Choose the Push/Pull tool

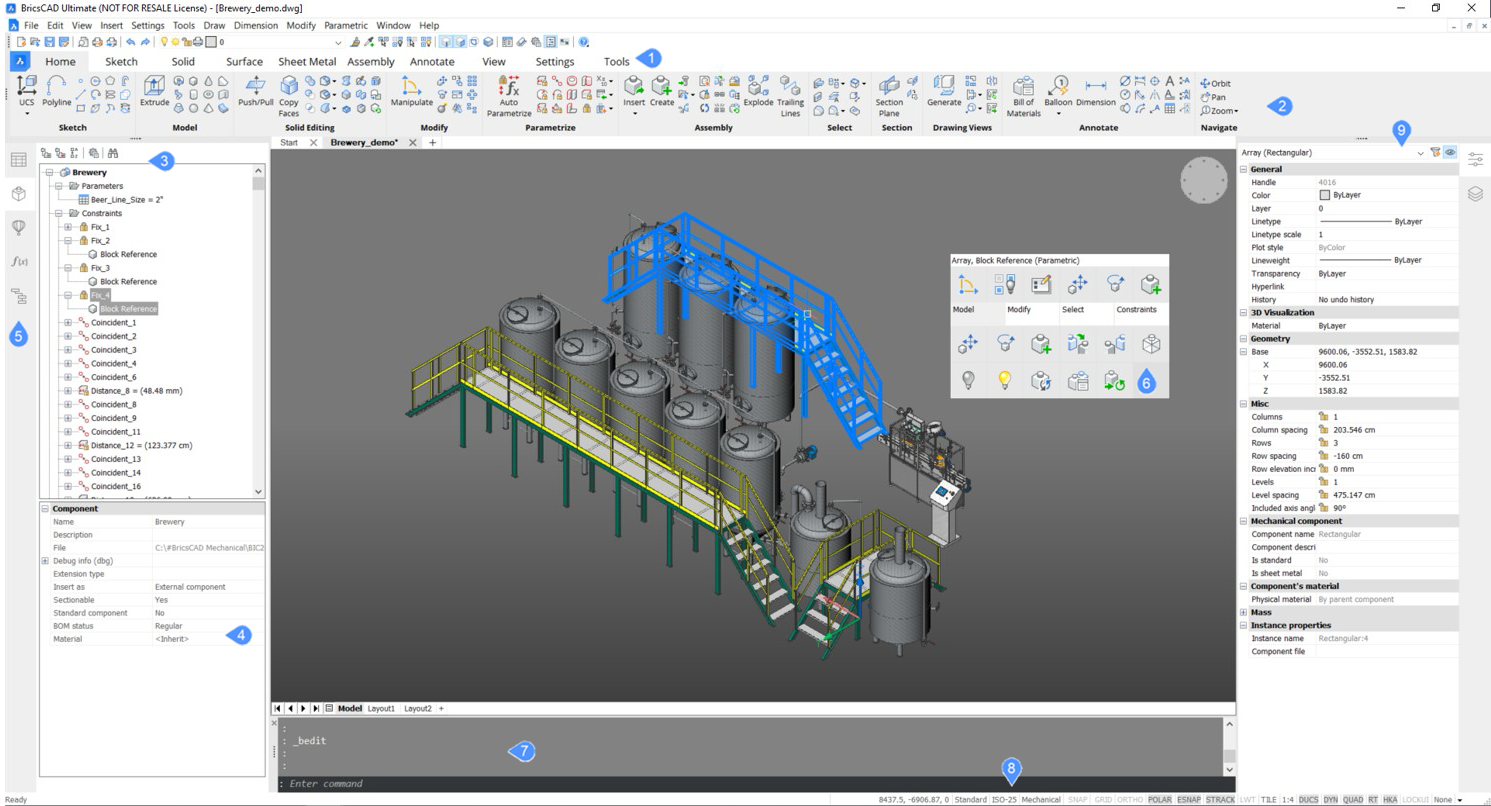(256, 91)
